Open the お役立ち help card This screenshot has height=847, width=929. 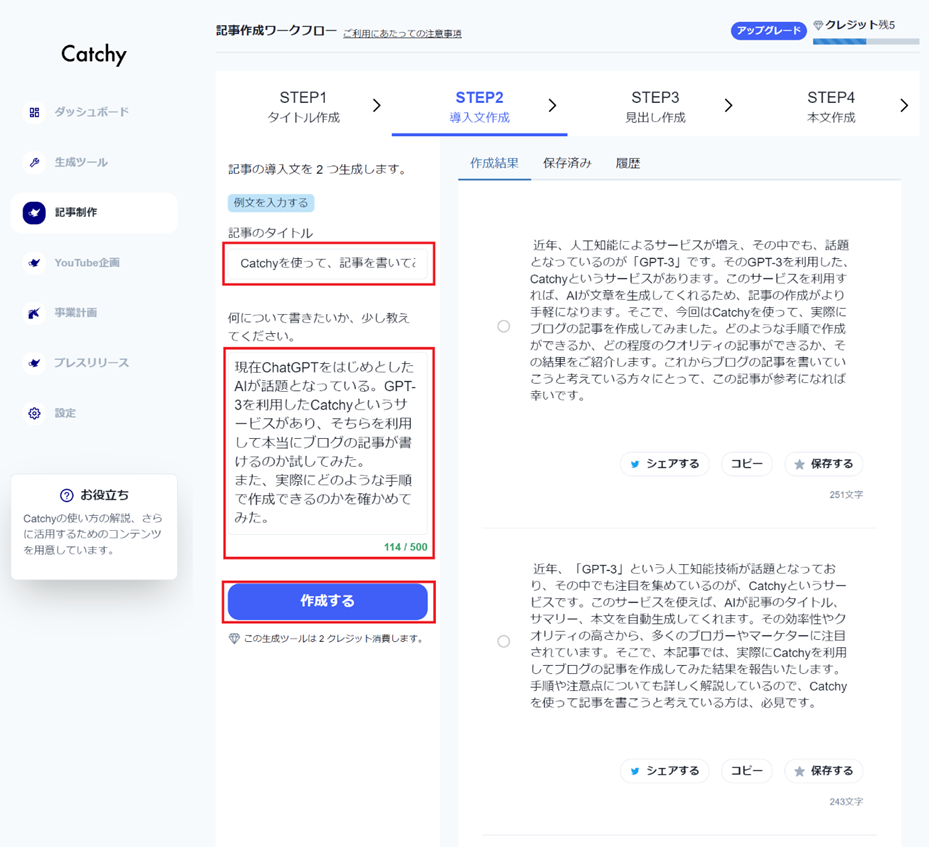coord(94,527)
